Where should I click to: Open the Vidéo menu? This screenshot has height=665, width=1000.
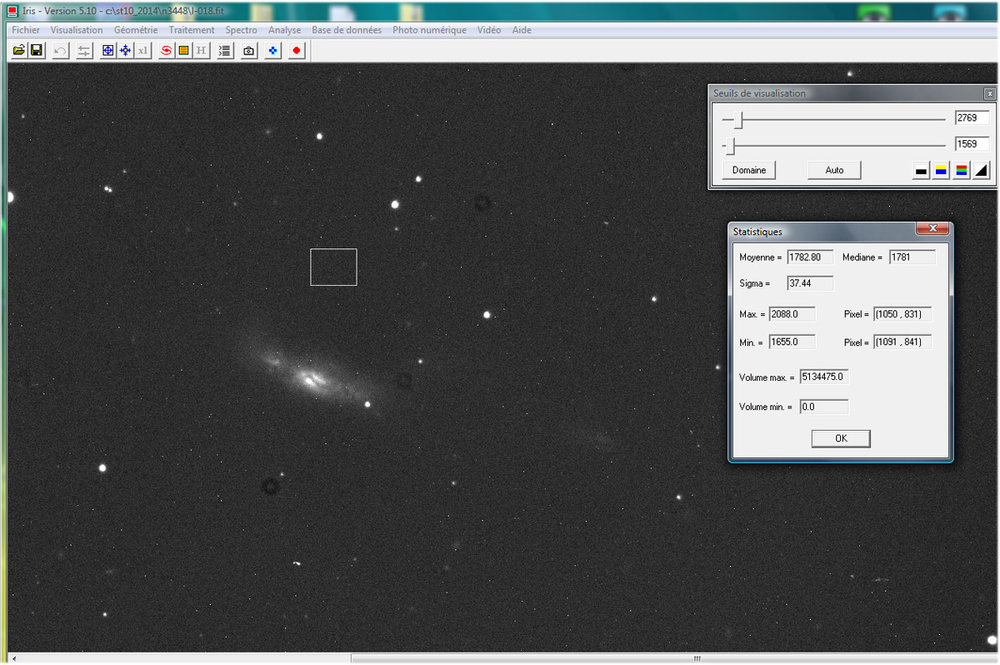(489, 30)
